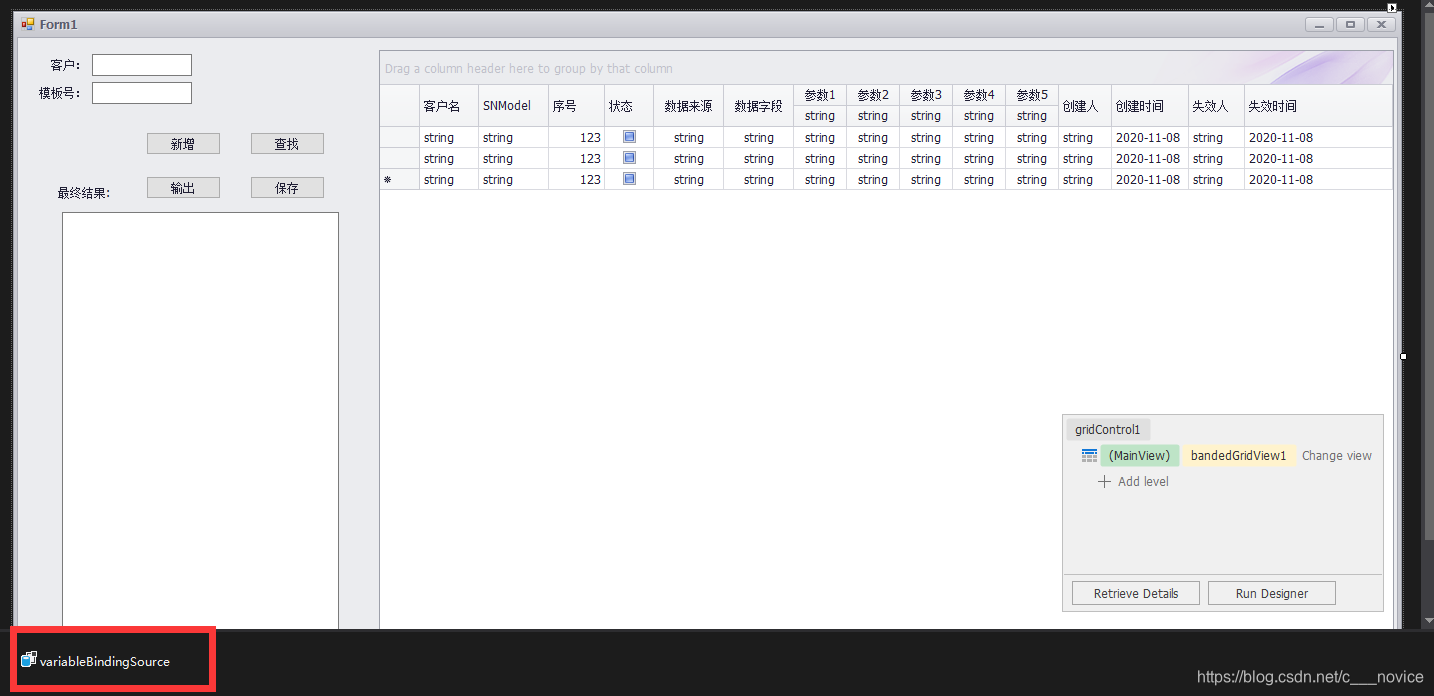The width and height of the screenshot is (1434, 696).
Task: Toggle 状态 checkbox in second grid row
Action: click(x=629, y=158)
